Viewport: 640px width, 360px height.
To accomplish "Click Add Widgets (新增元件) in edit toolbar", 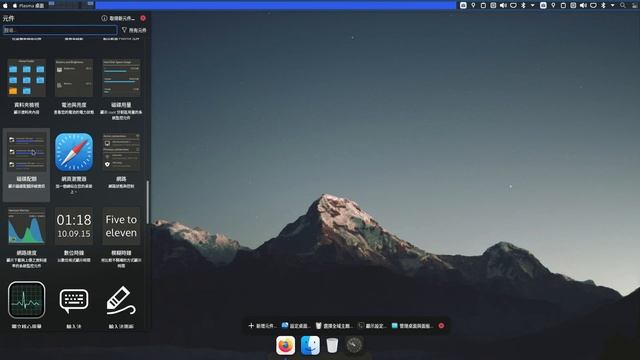I will coord(262,326).
